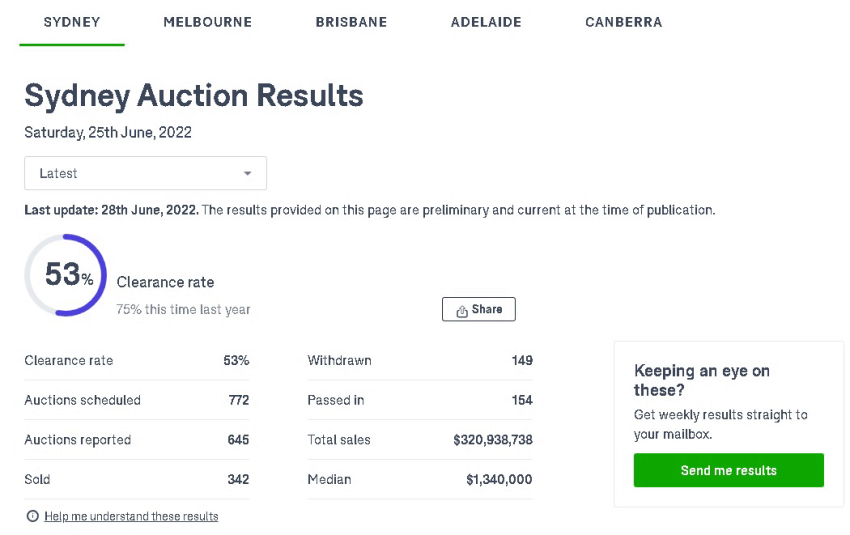Click the info icon beside help link
850x535 pixels.
point(33,516)
